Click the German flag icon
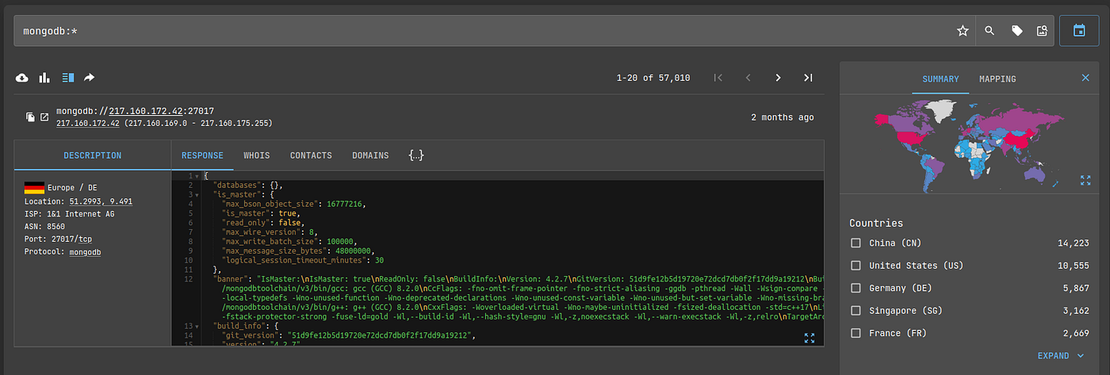This screenshot has width=1110, height=375. click(x=34, y=188)
